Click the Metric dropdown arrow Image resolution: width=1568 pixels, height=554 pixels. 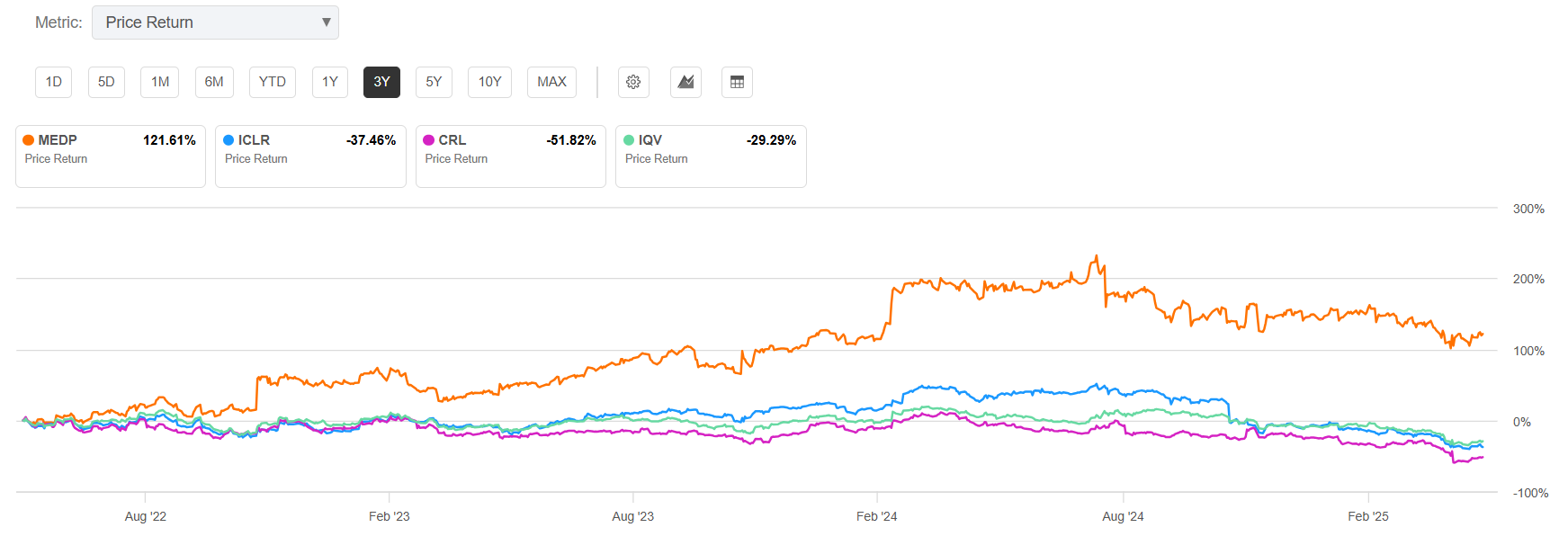tap(327, 22)
